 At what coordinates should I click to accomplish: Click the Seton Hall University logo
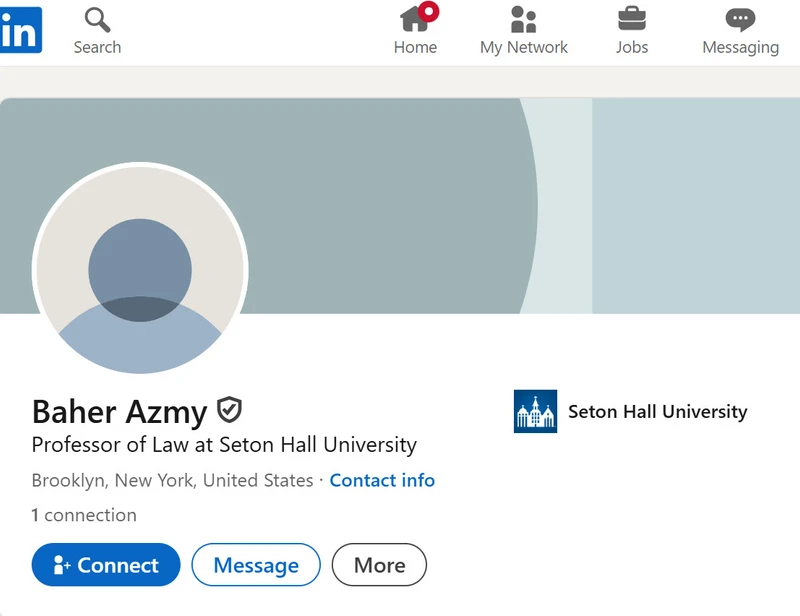(535, 411)
